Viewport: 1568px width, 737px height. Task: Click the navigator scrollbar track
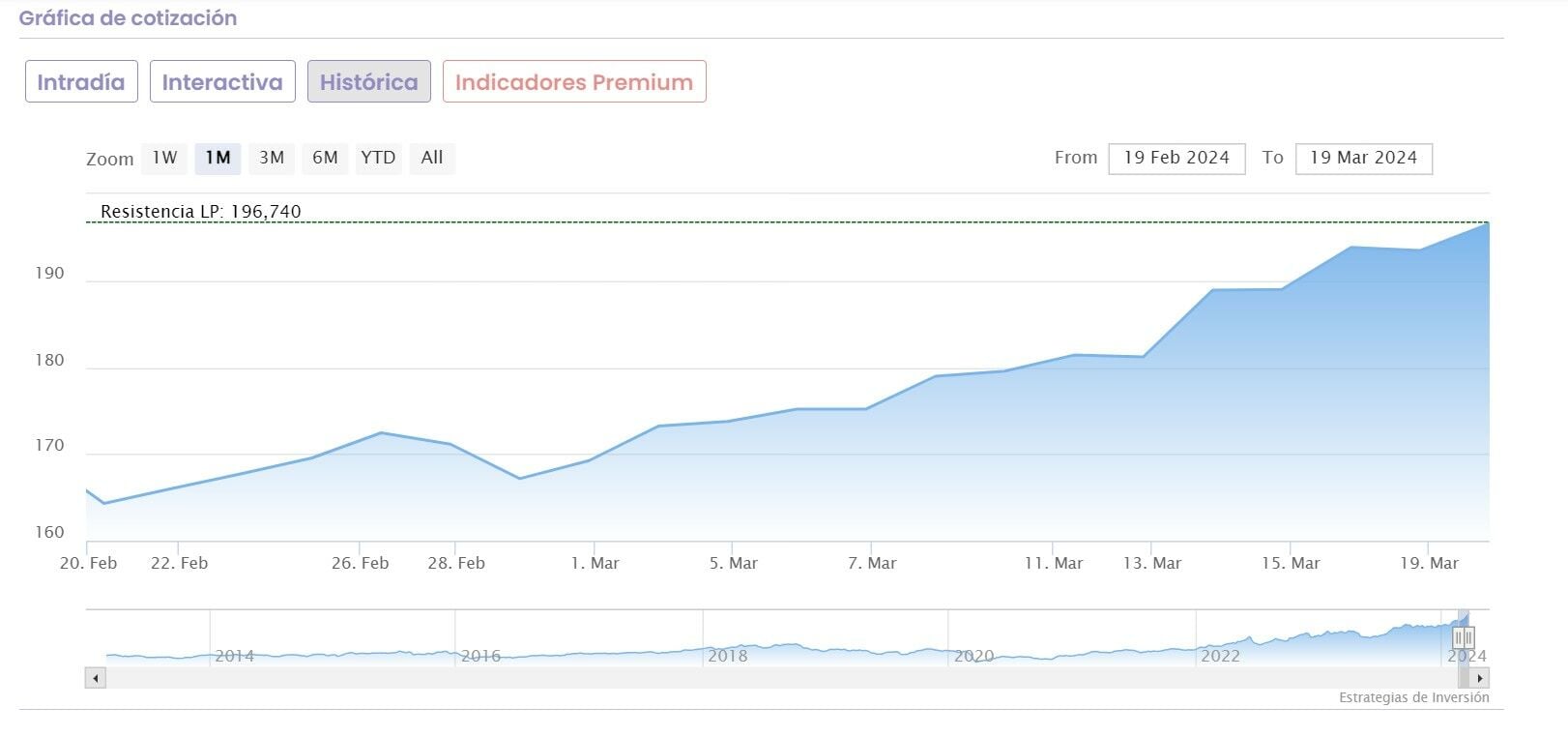tap(773, 679)
